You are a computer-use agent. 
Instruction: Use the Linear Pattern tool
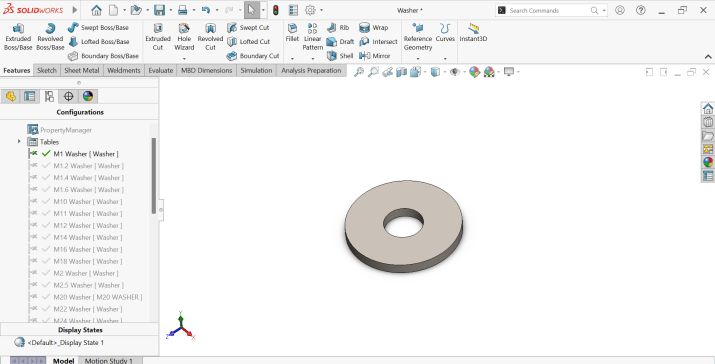click(x=313, y=36)
